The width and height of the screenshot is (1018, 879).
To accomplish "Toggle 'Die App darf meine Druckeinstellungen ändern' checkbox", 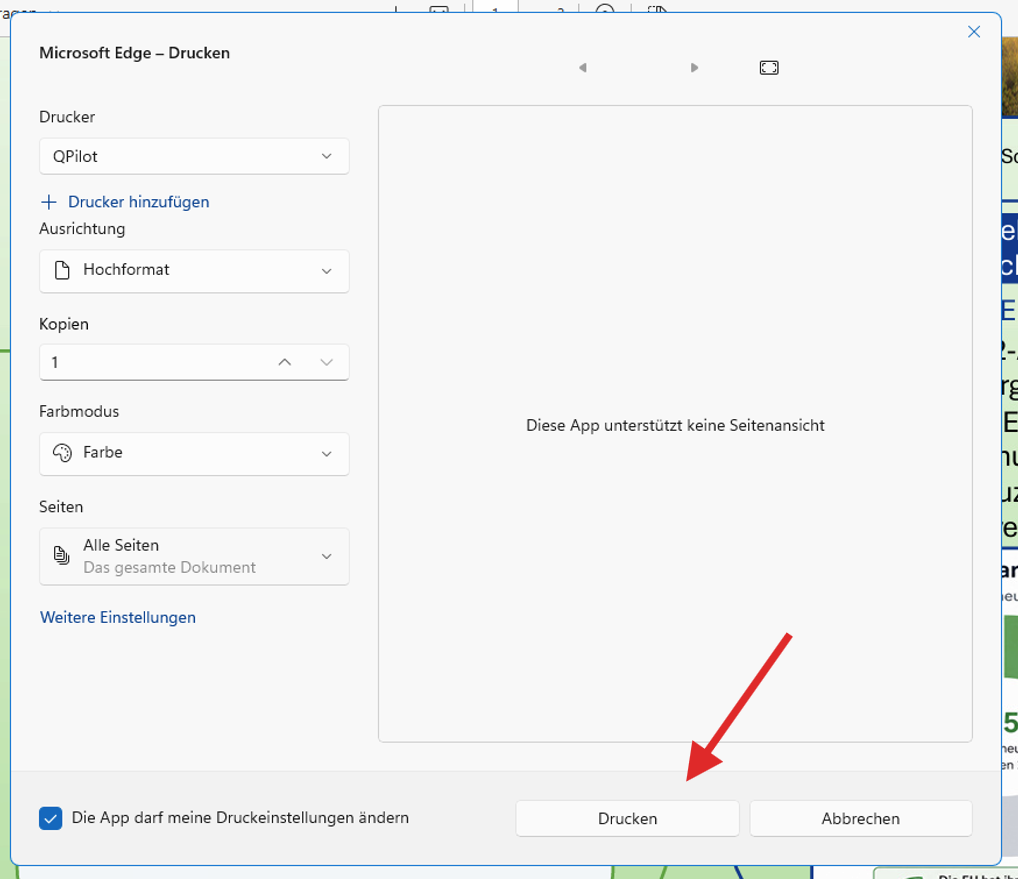I will point(51,819).
